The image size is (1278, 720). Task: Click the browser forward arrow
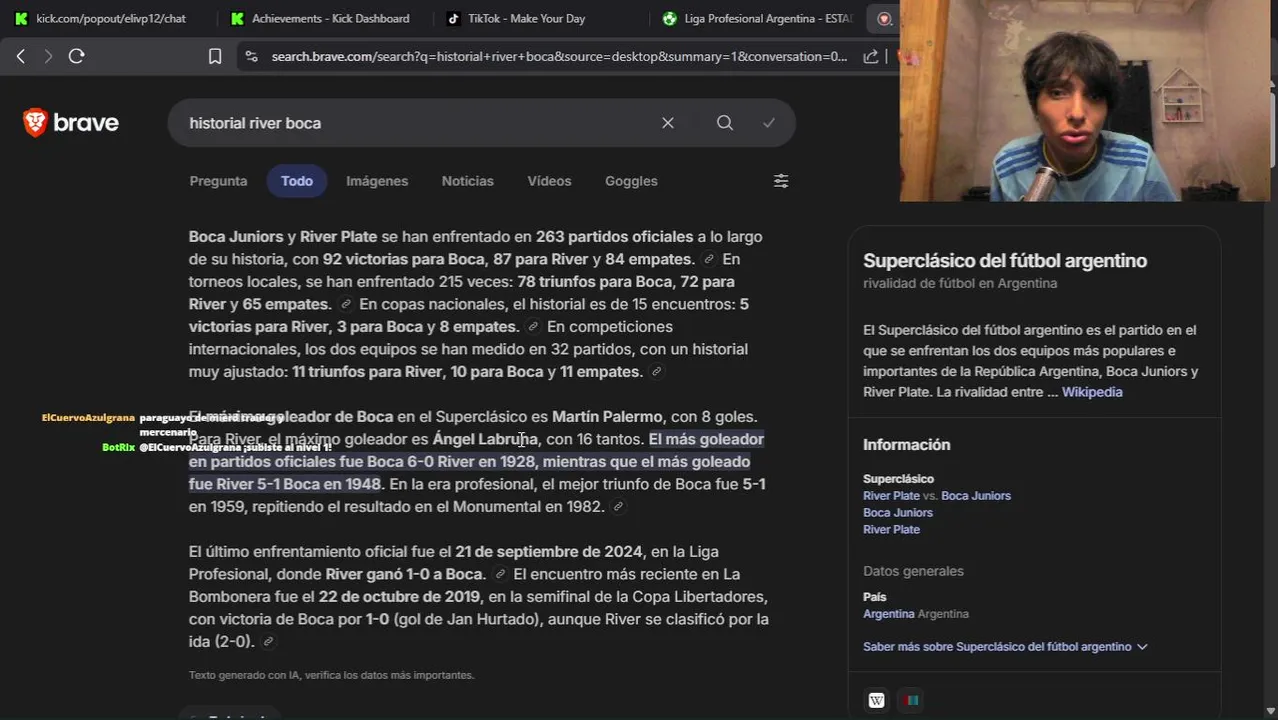tap(48, 56)
